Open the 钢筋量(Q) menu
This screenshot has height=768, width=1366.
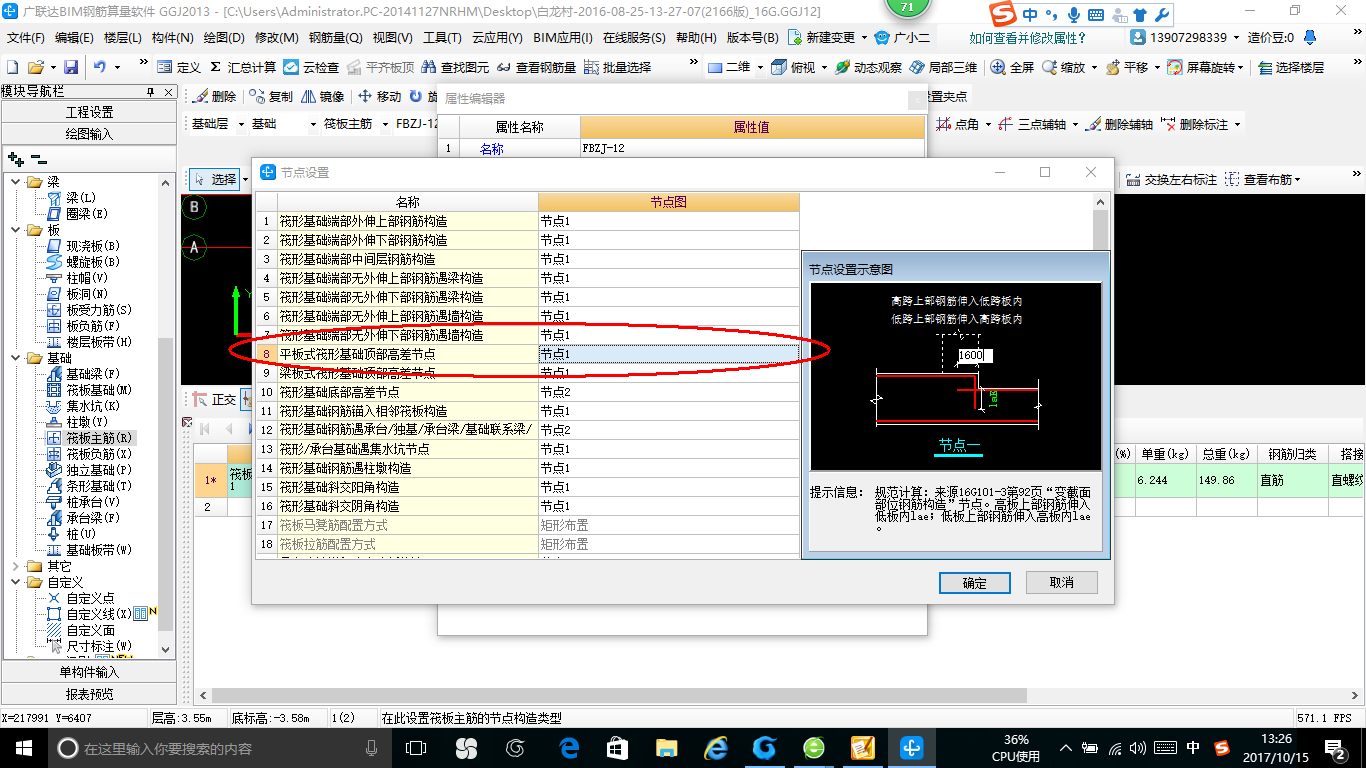(335, 37)
